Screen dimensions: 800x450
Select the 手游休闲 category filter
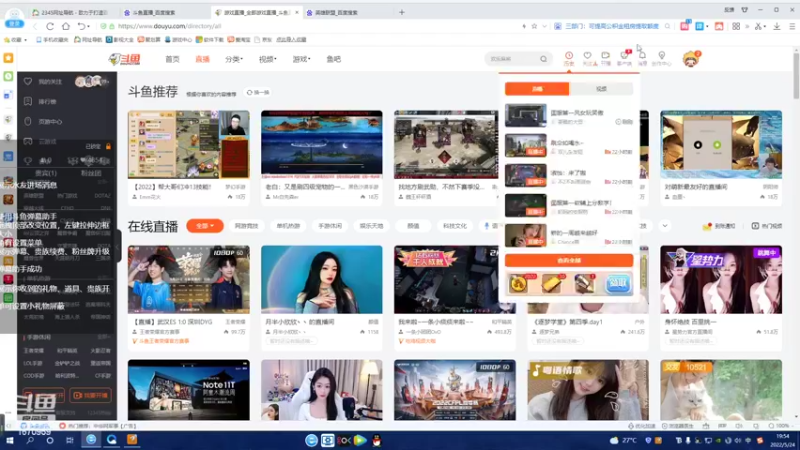click(x=330, y=226)
